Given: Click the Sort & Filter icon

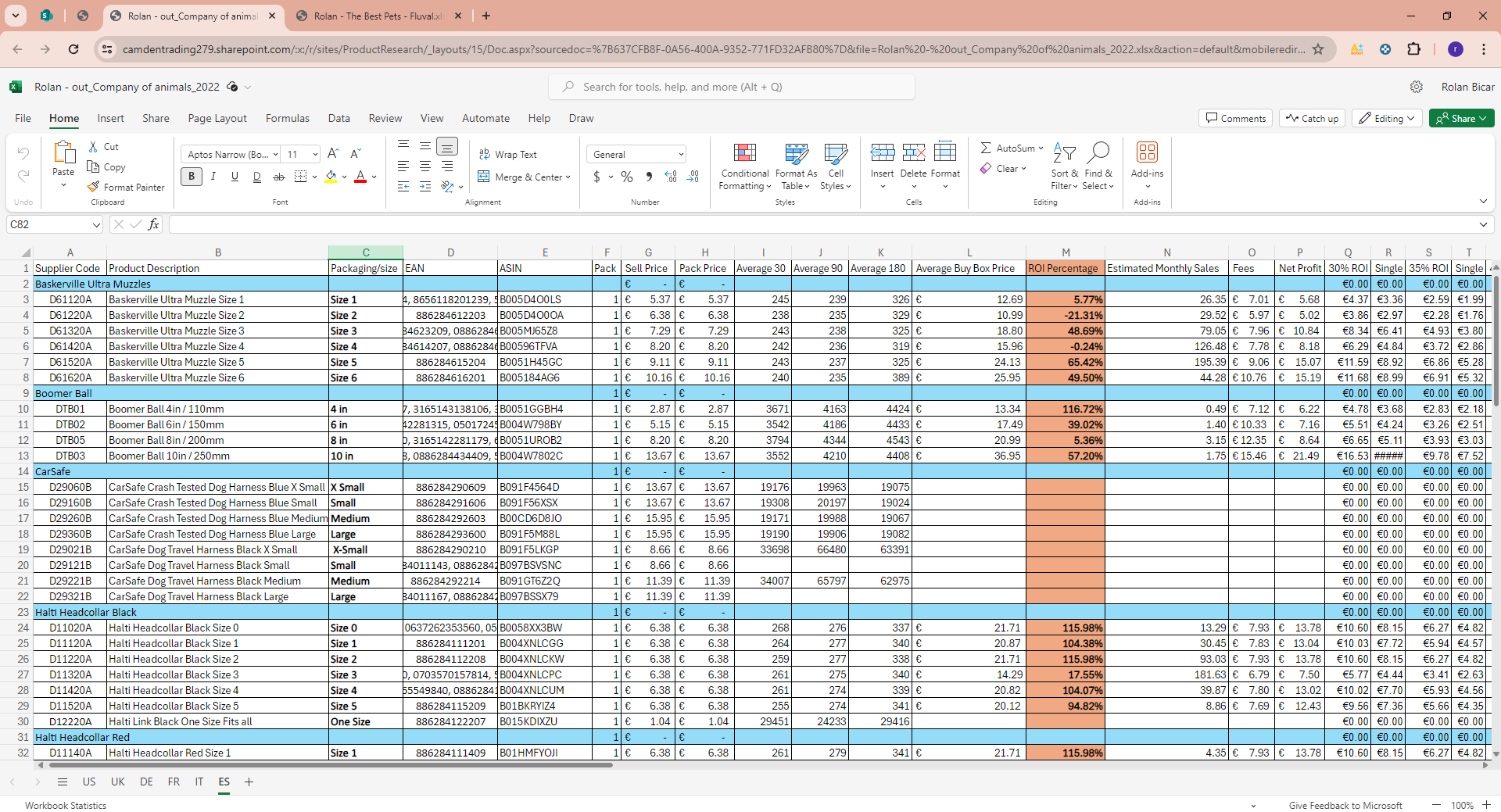Looking at the screenshot, I should pyautogui.click(x=1064, y=152).
